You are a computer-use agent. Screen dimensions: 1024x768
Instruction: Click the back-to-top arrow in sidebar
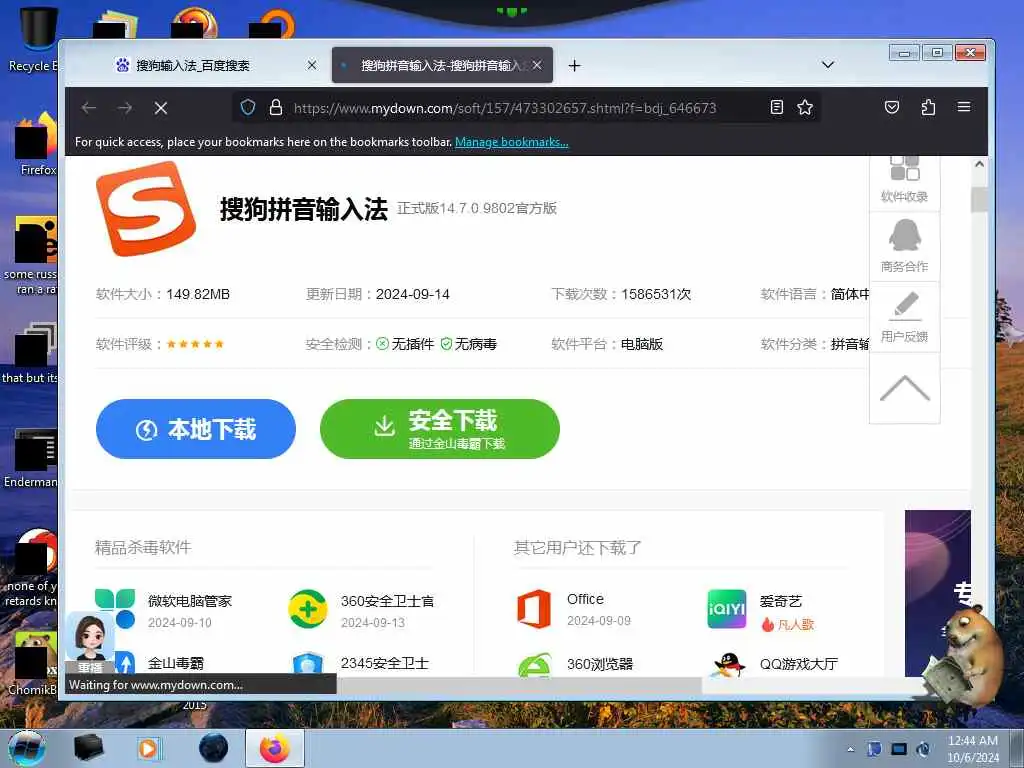pos(904,389)
